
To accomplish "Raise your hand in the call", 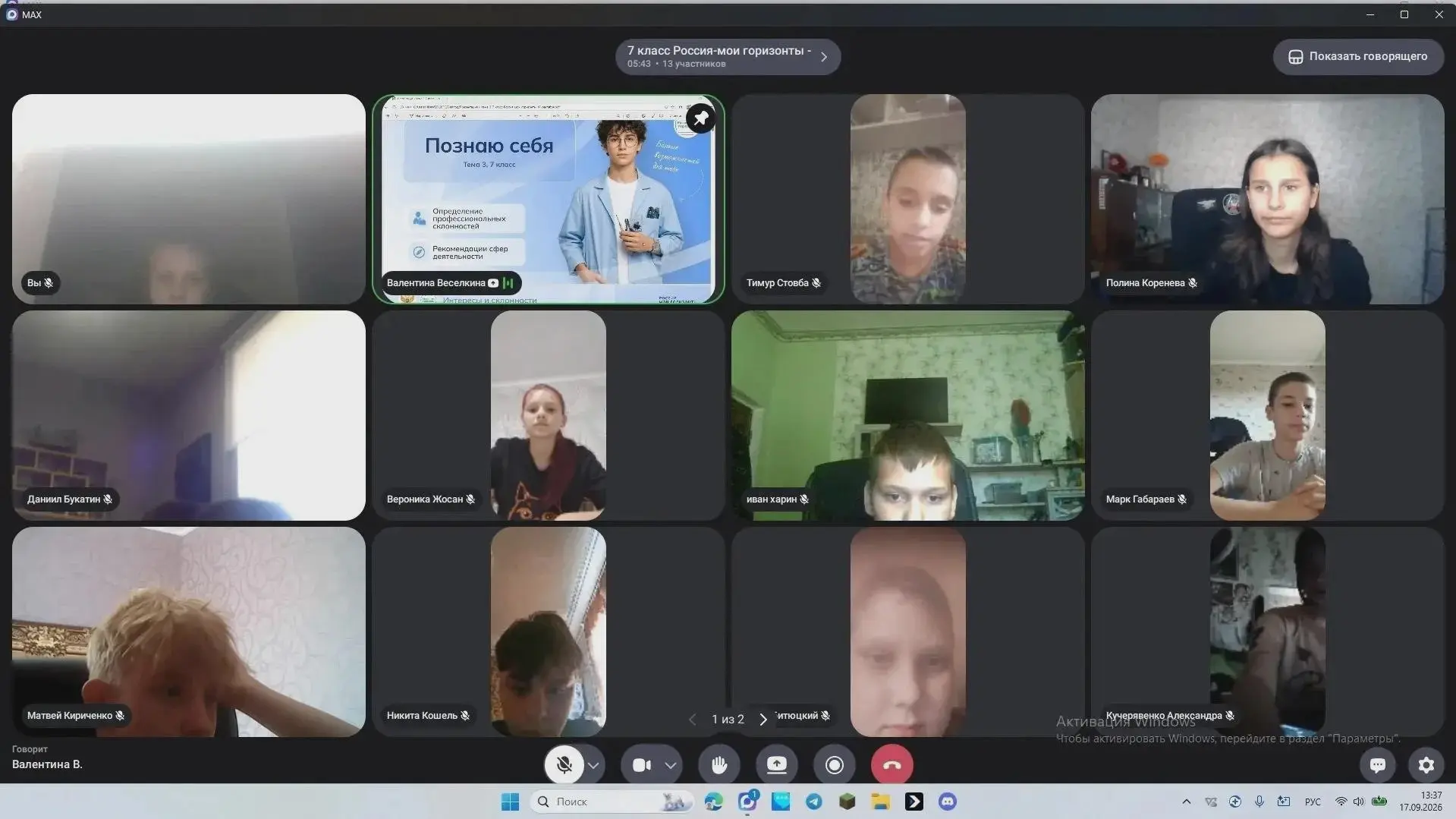I will point(719,764).
